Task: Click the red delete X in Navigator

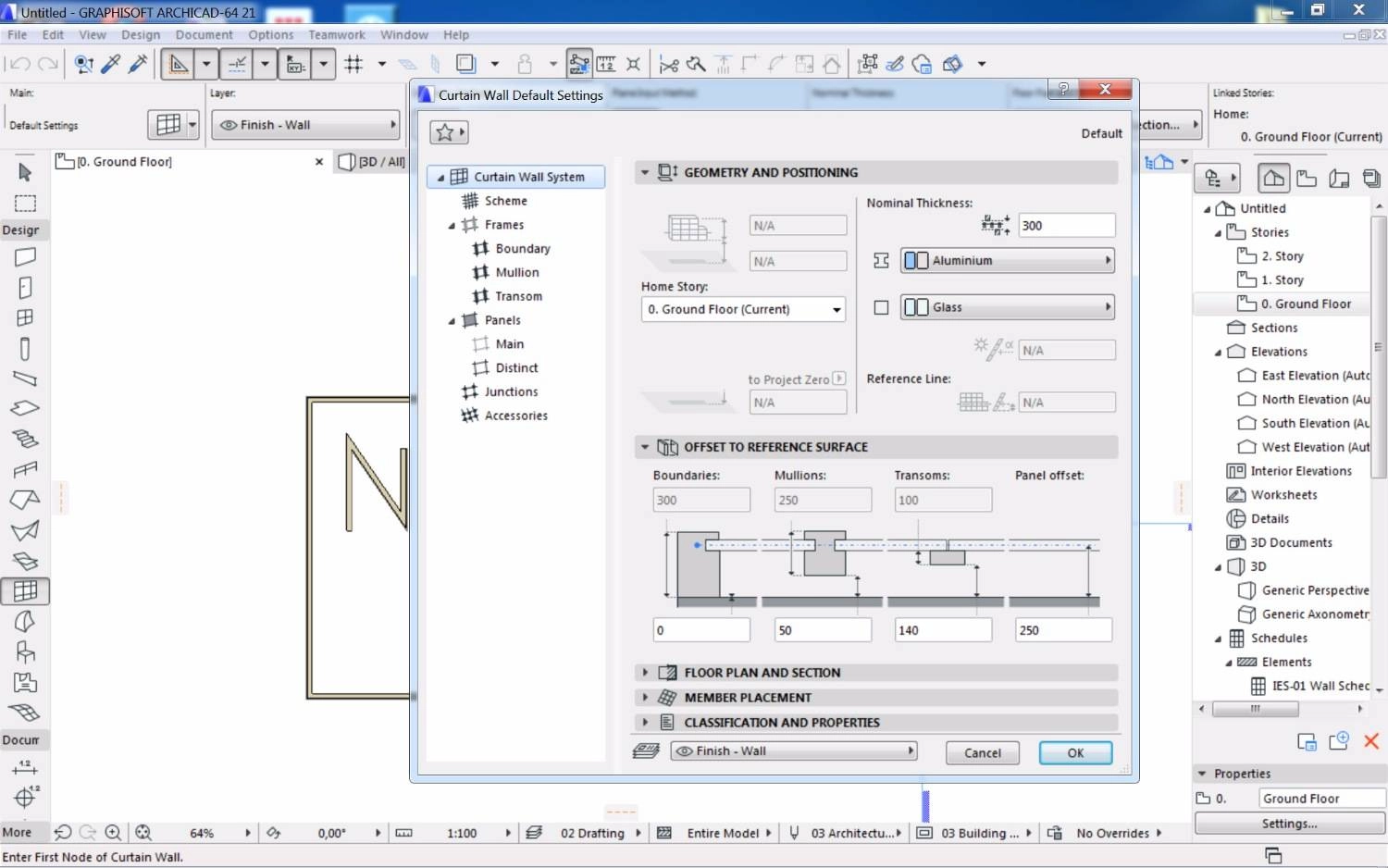Action: pyautogui.click(x=1371, y=740)
